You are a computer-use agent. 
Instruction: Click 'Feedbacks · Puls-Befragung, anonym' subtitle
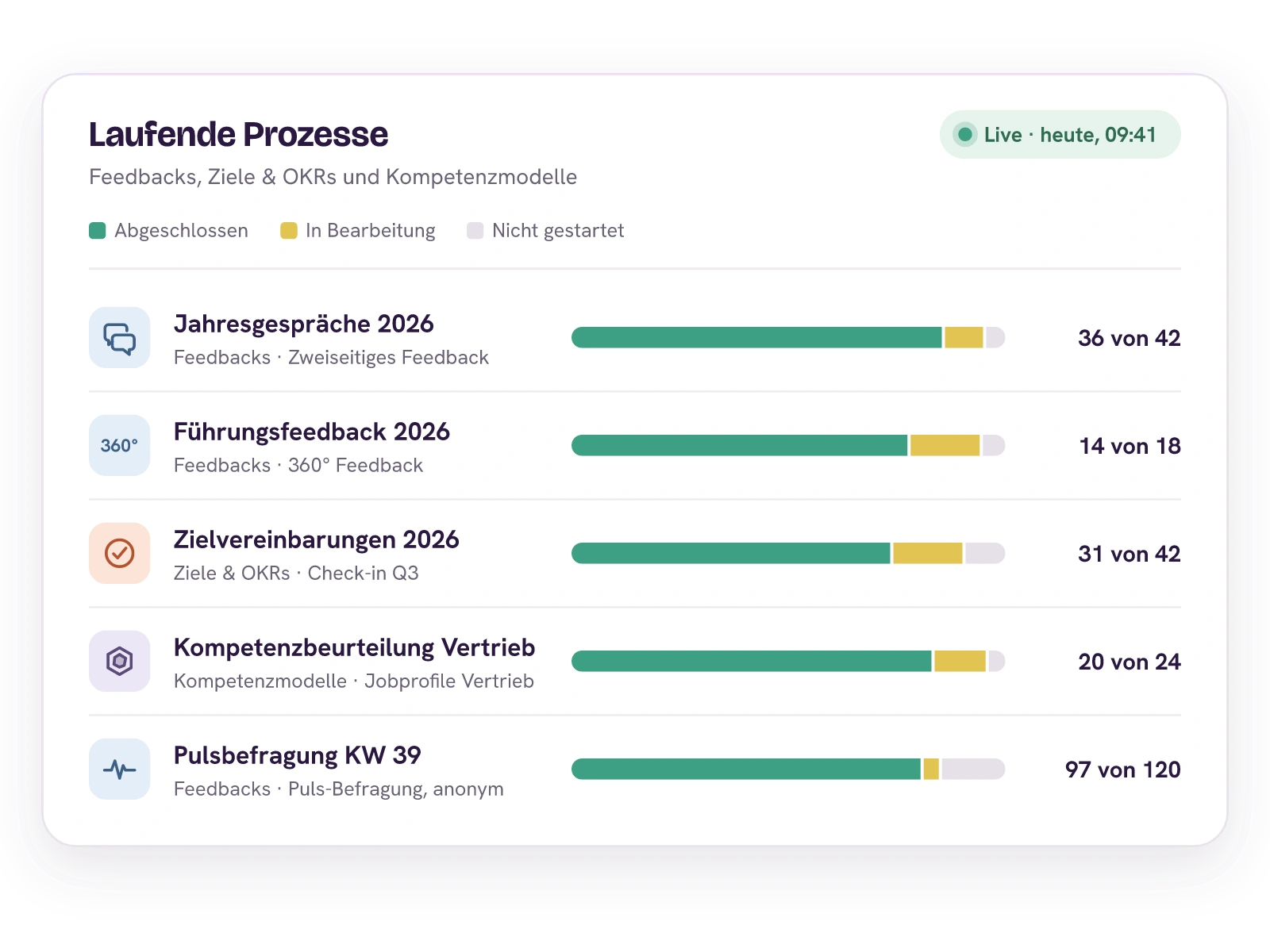click(x=339, y=789)
